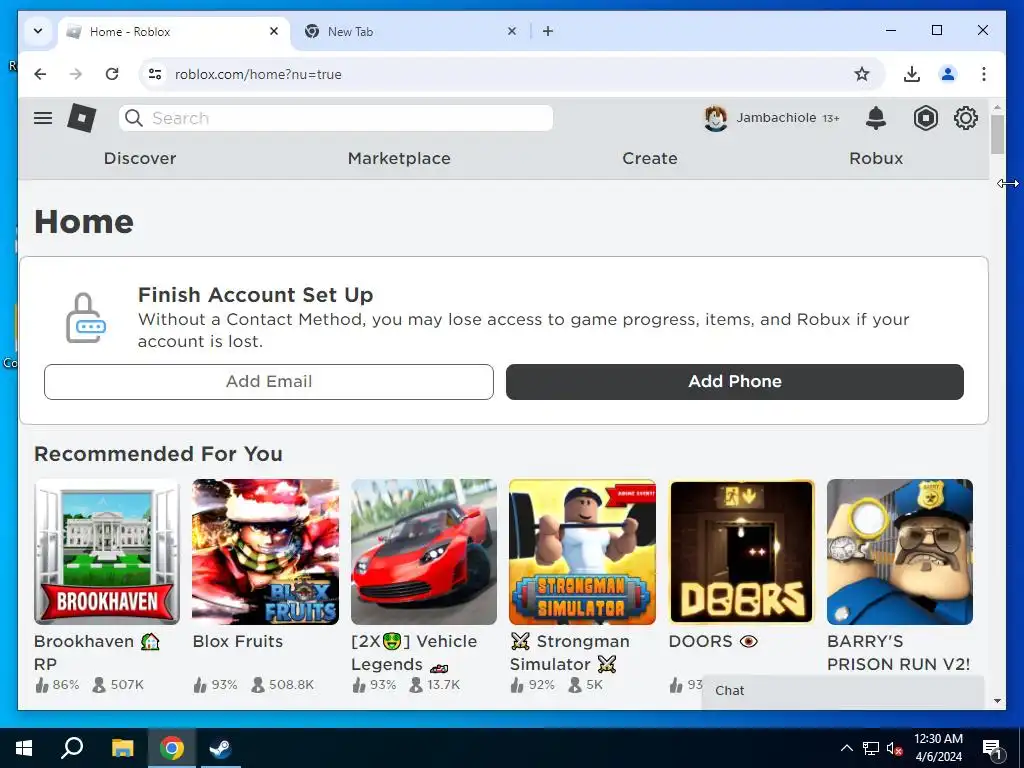Click the address bar URL

point(258,74)
